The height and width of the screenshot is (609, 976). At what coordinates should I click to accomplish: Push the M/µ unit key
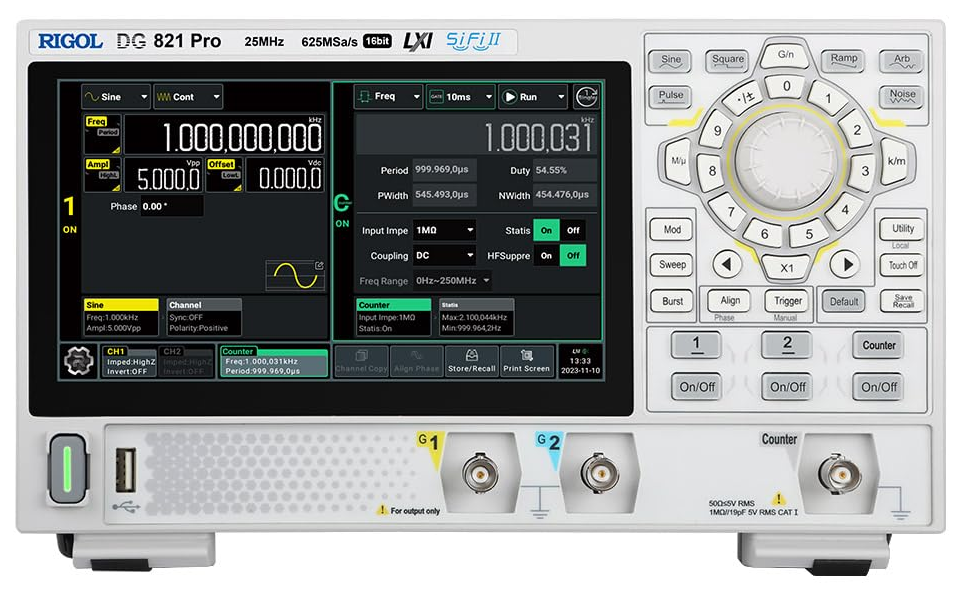678,161
